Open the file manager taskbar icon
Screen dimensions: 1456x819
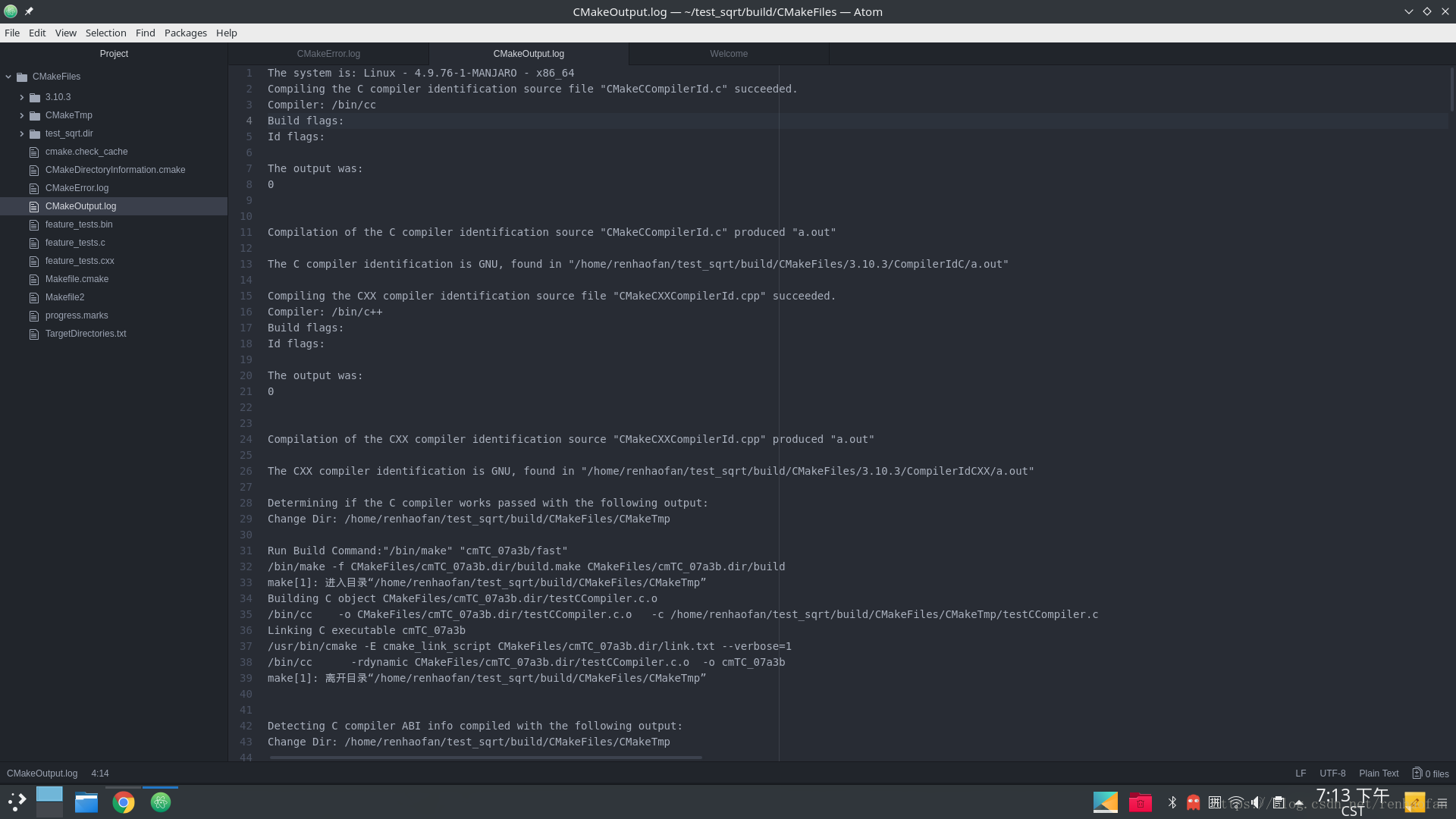point(86,802)
